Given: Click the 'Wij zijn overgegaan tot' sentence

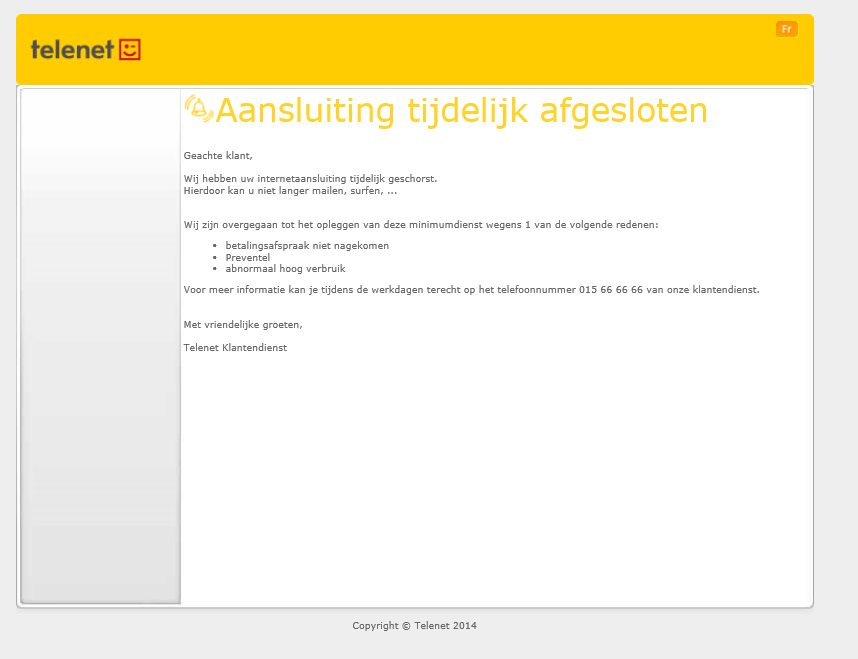Looking at the screenshot, I should pos(420,225).
